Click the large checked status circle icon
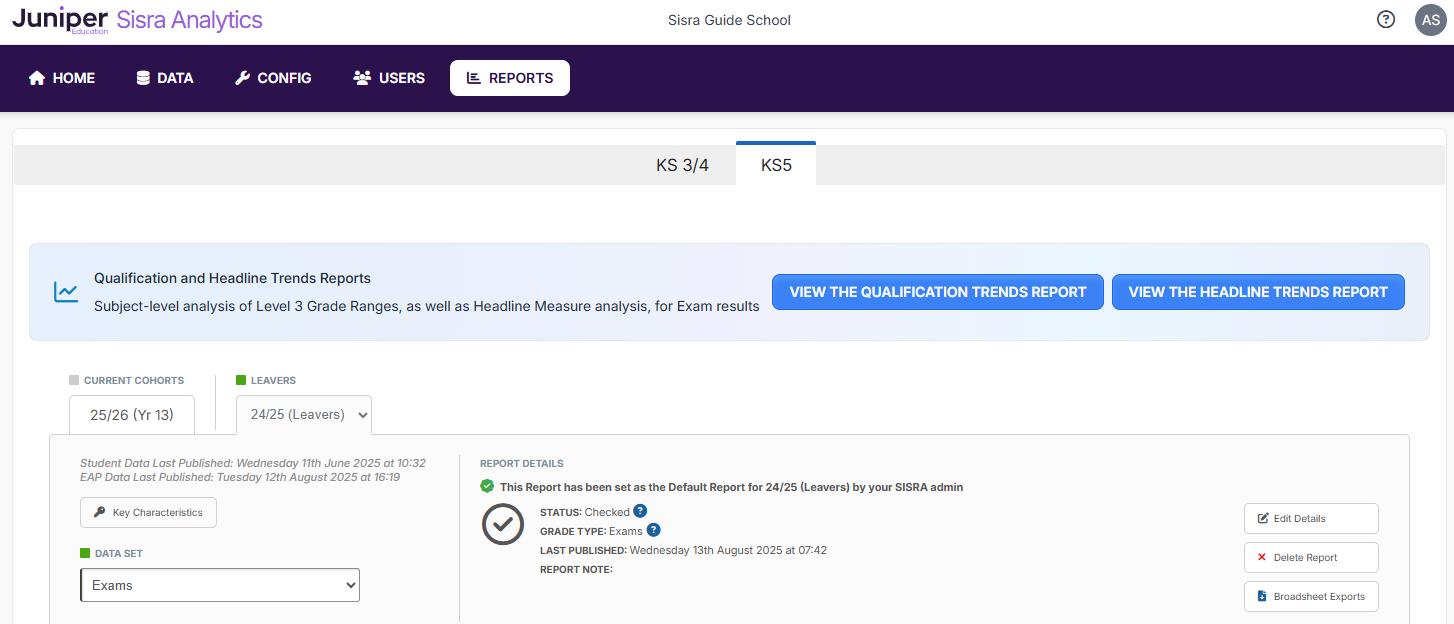This screenshot has width=1454, height=624. click(x=503, y=524)
